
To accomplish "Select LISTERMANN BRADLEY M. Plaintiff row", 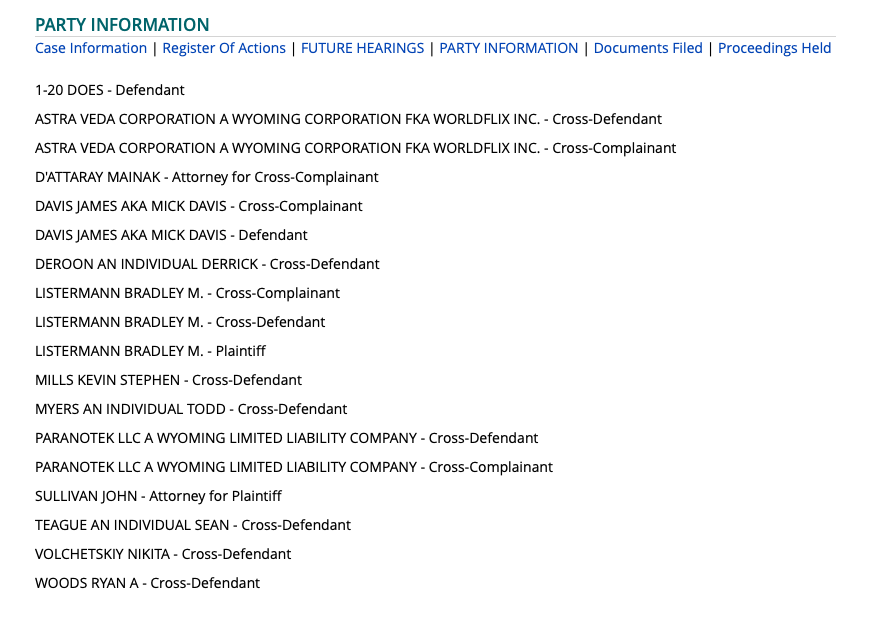I will pos(150,351).
